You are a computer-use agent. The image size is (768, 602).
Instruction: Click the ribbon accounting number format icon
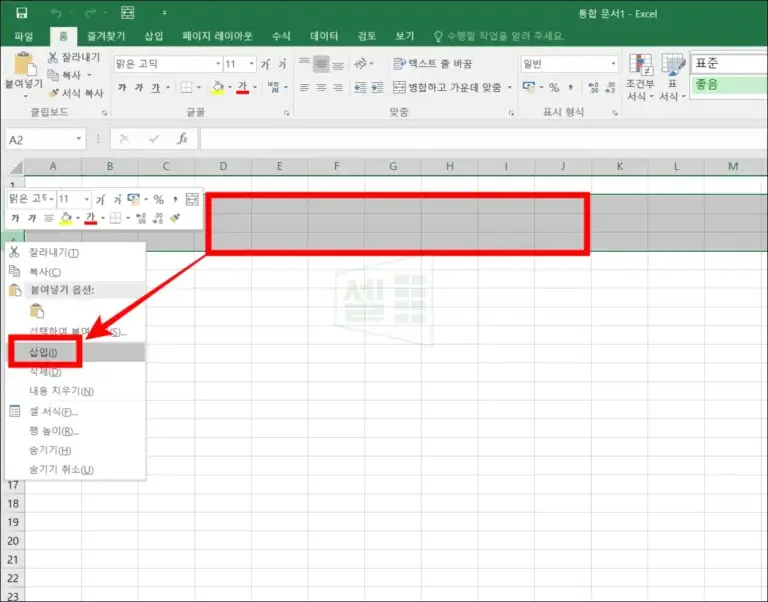click(x=529, y=87)
